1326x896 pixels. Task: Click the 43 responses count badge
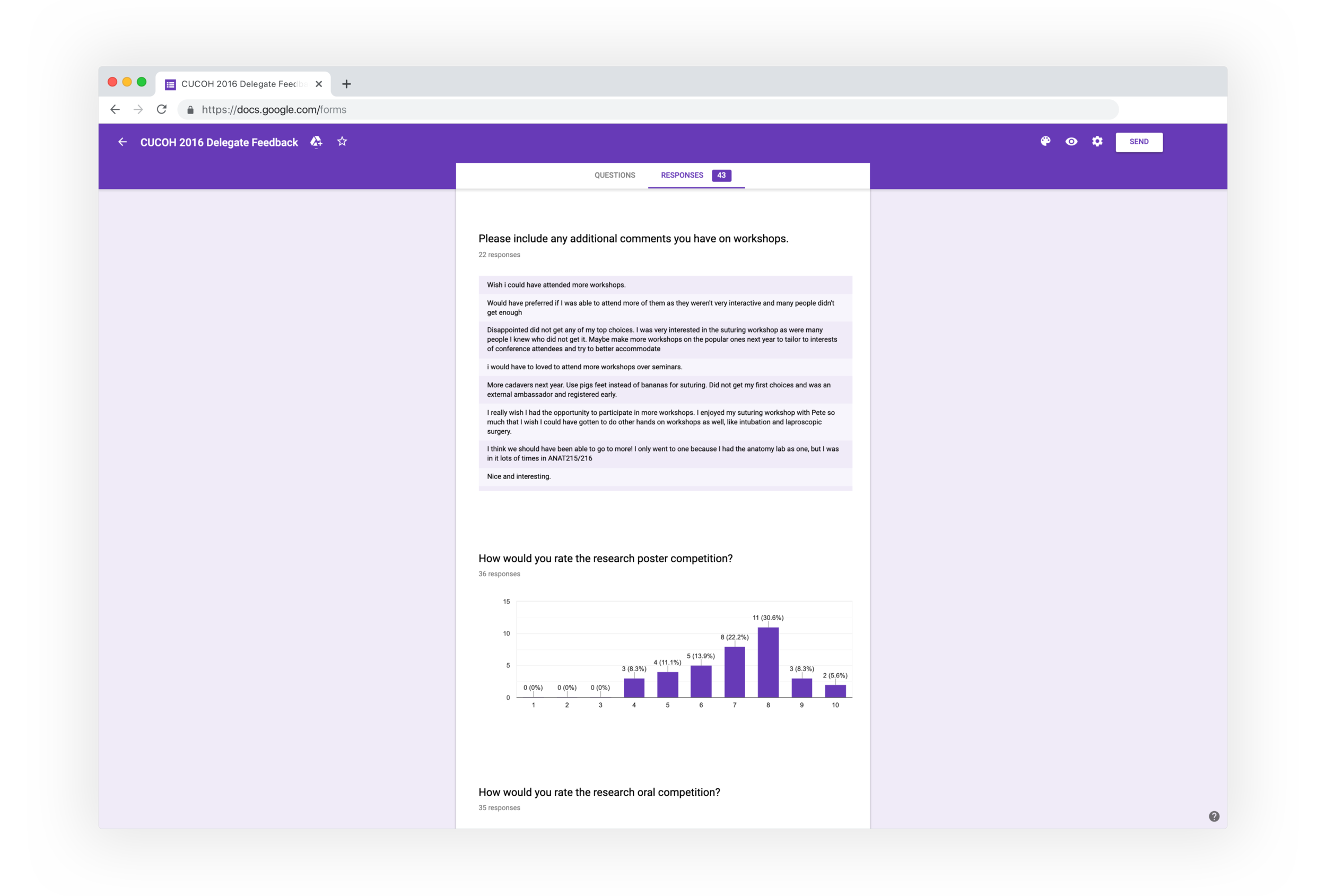tap(721, 175)
